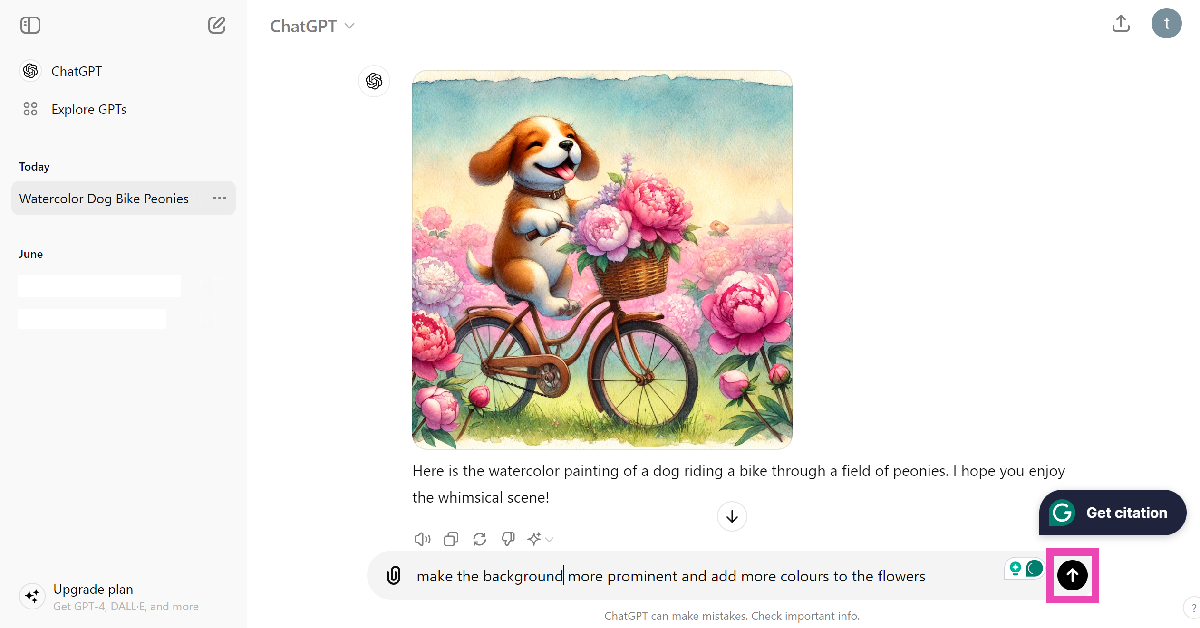Send the message with the arrow button
Screen dimensions: 1200x628
click(x=1072, y=575)
